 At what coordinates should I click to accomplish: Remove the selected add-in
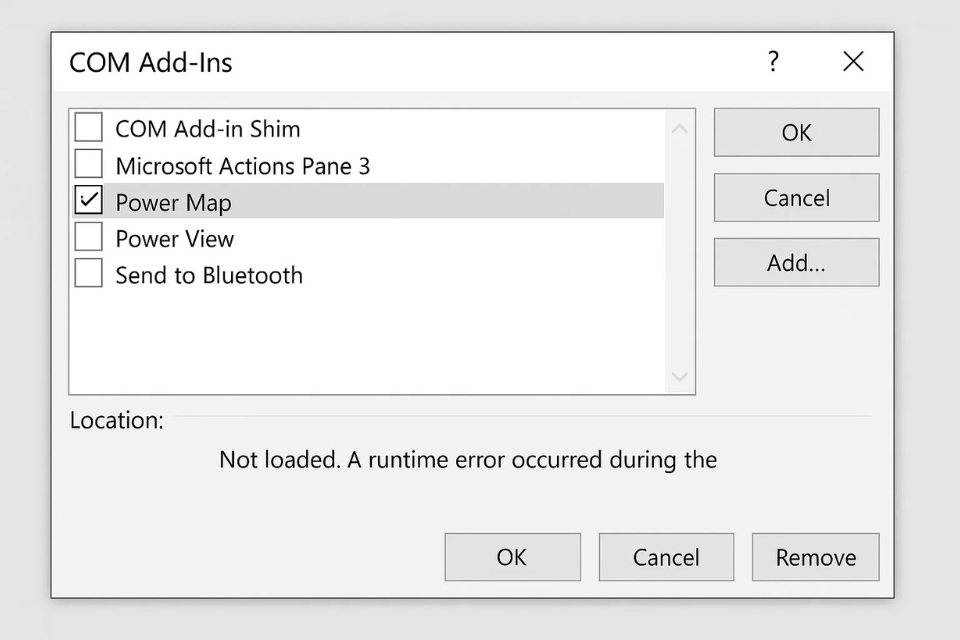(x=815, y=557)
